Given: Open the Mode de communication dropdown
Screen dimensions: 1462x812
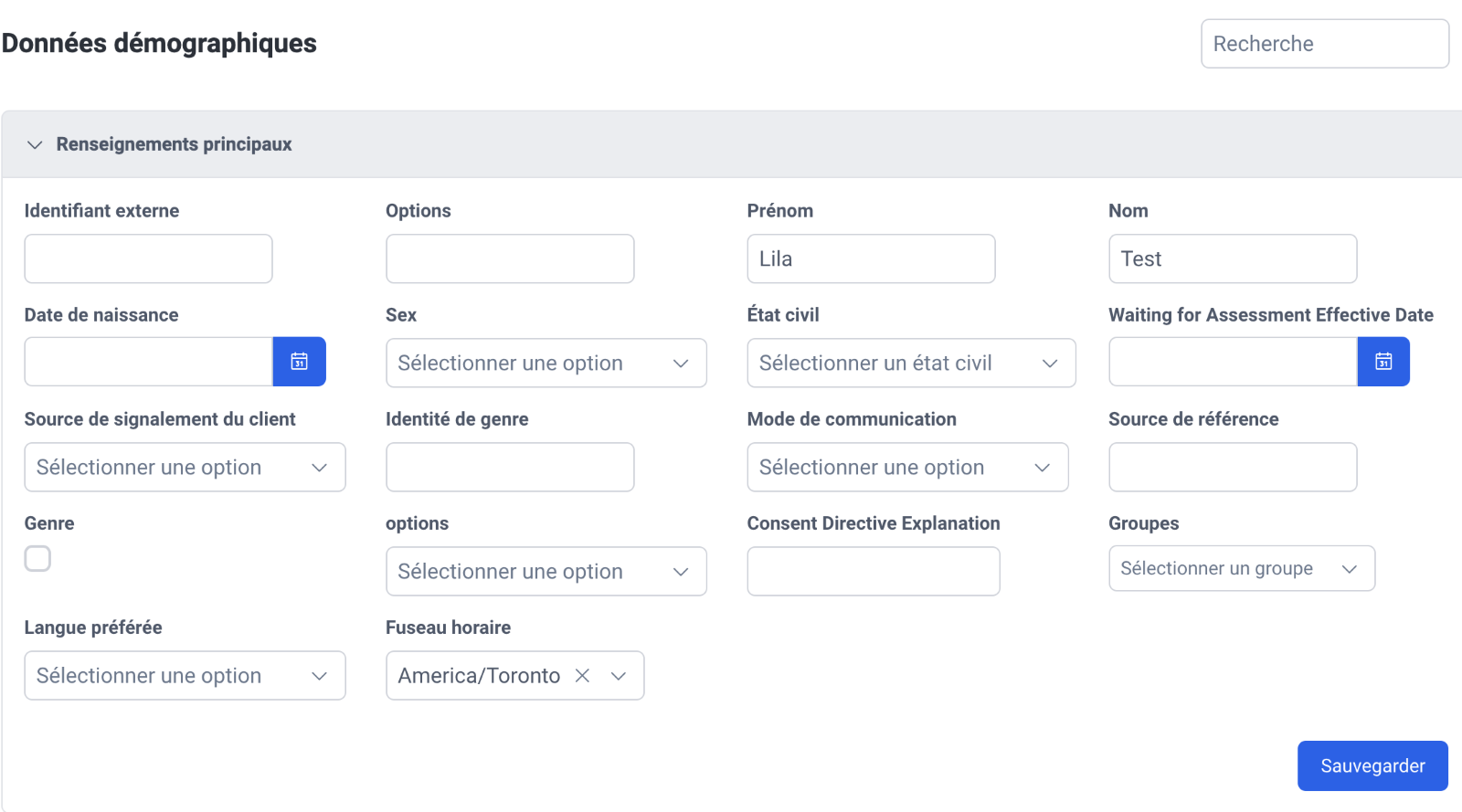Looking at the screenshot, I should coord(907,467).
